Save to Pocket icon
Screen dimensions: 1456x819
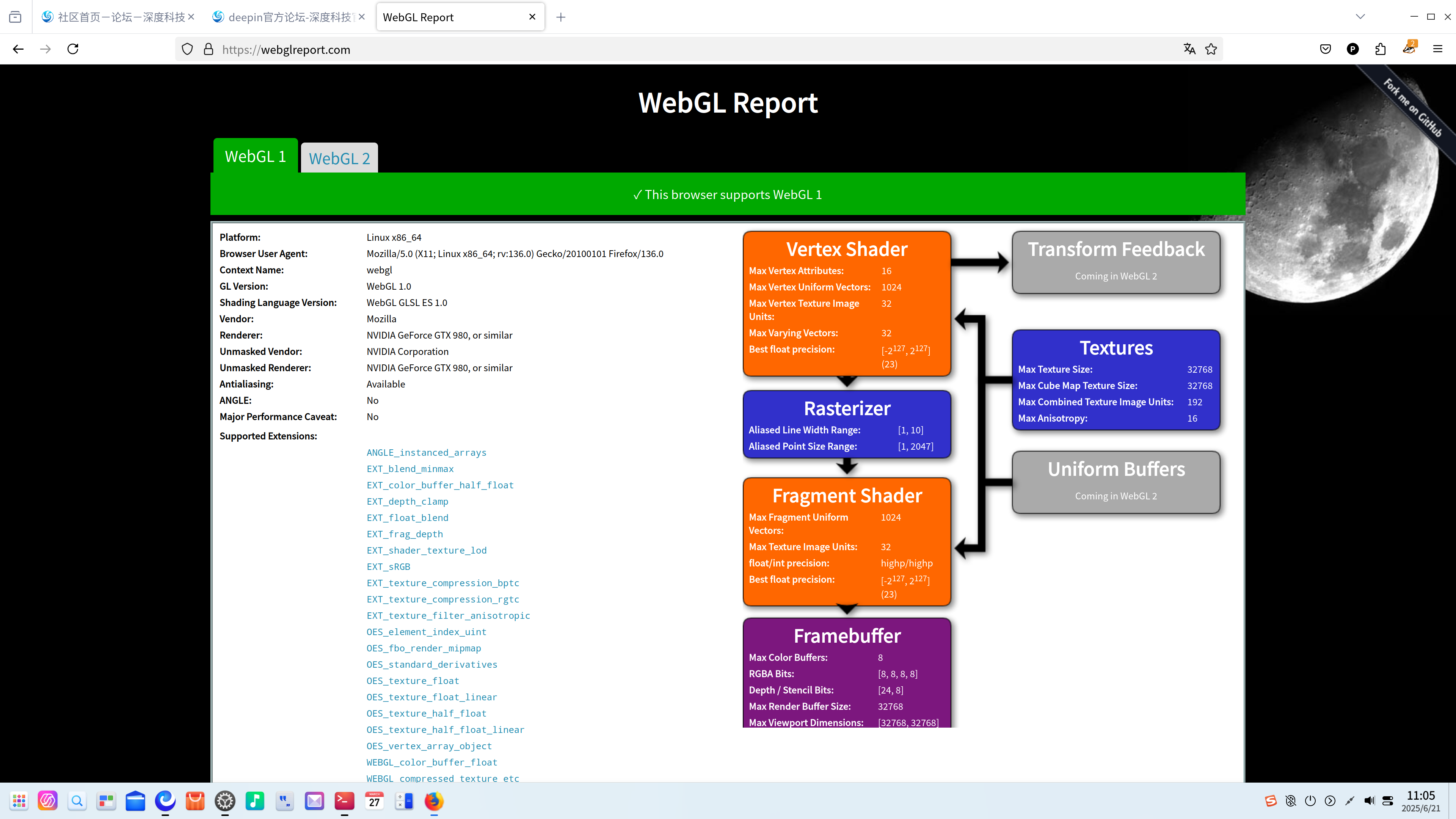[x=1326, y=49]
